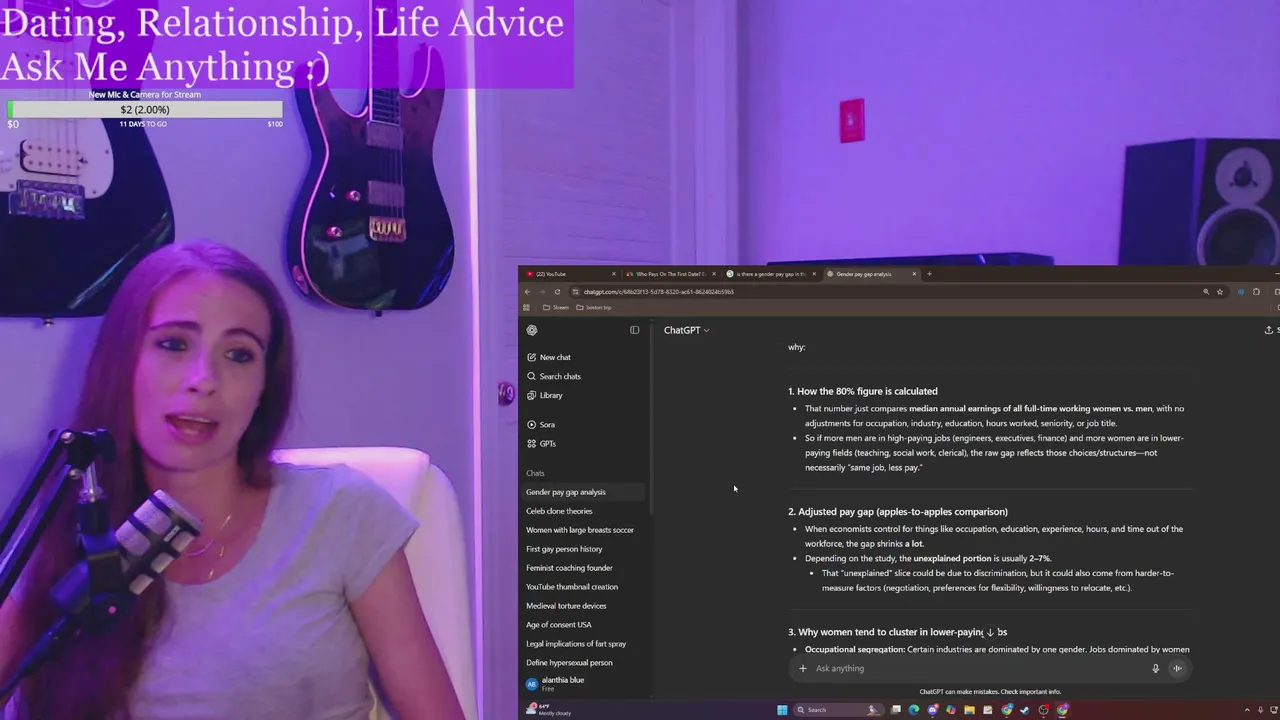
Task: Show hidden system tray icons chevron
Action: tap(1247, 710)
